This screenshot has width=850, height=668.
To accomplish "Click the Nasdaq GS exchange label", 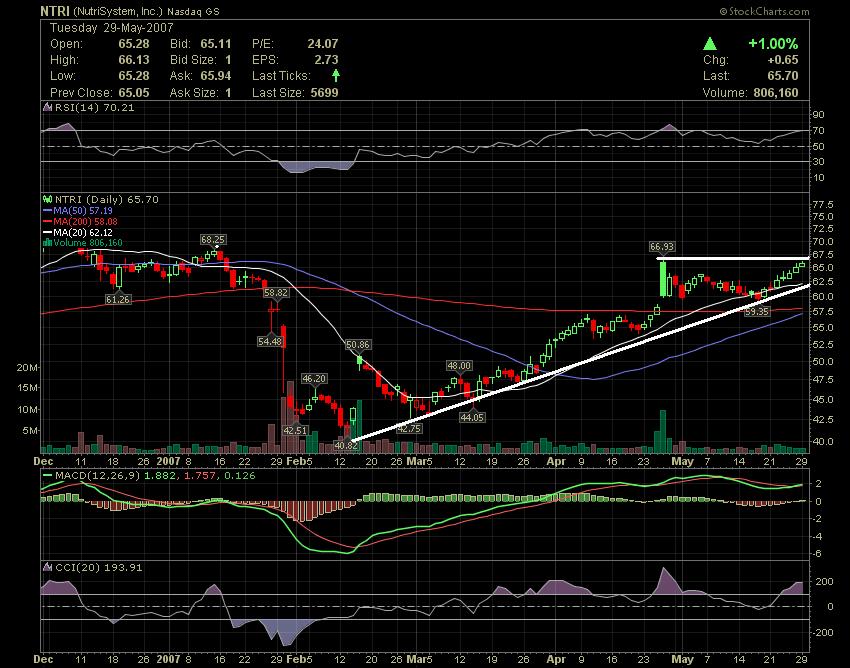I will 193,11.
